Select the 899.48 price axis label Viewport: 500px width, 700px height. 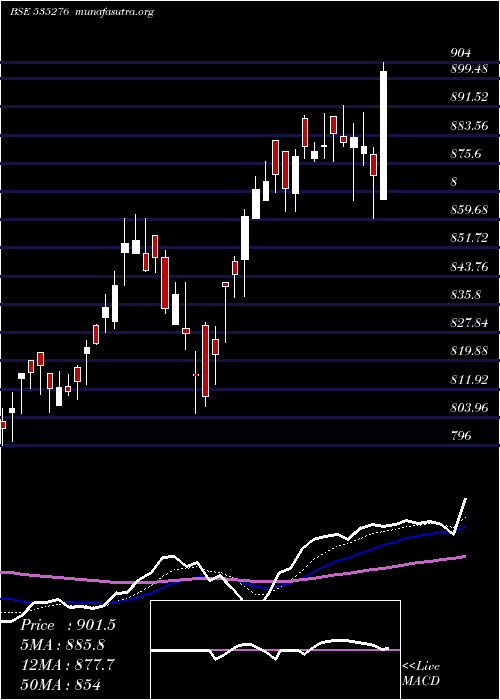coord(469,69)
